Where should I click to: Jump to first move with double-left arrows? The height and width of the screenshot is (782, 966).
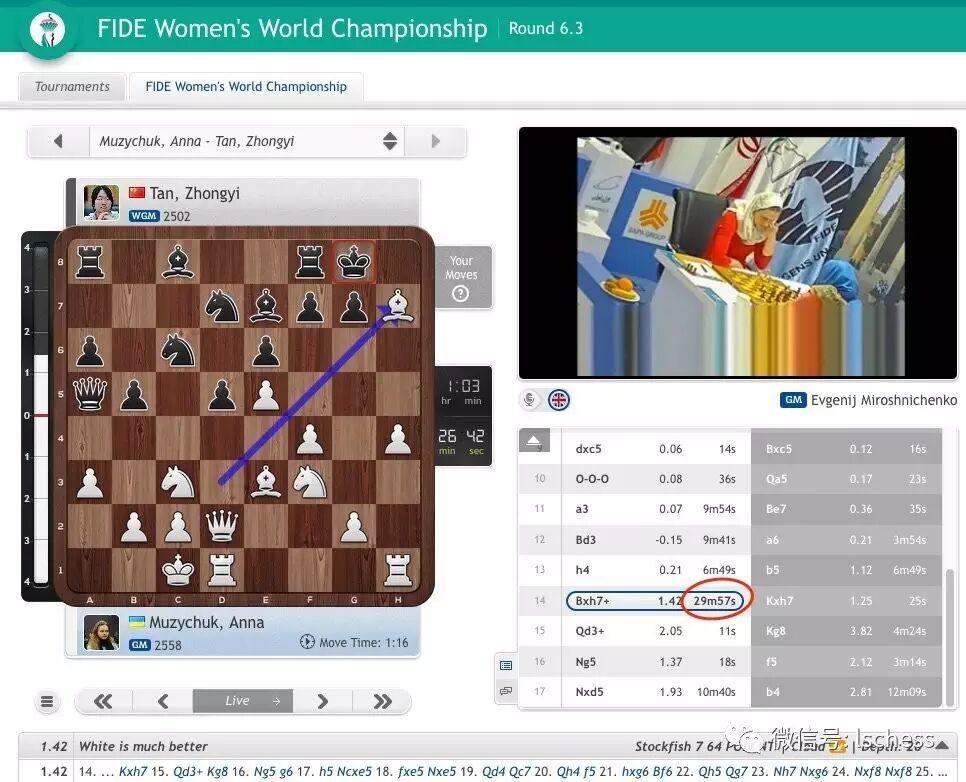coord(103,701)
